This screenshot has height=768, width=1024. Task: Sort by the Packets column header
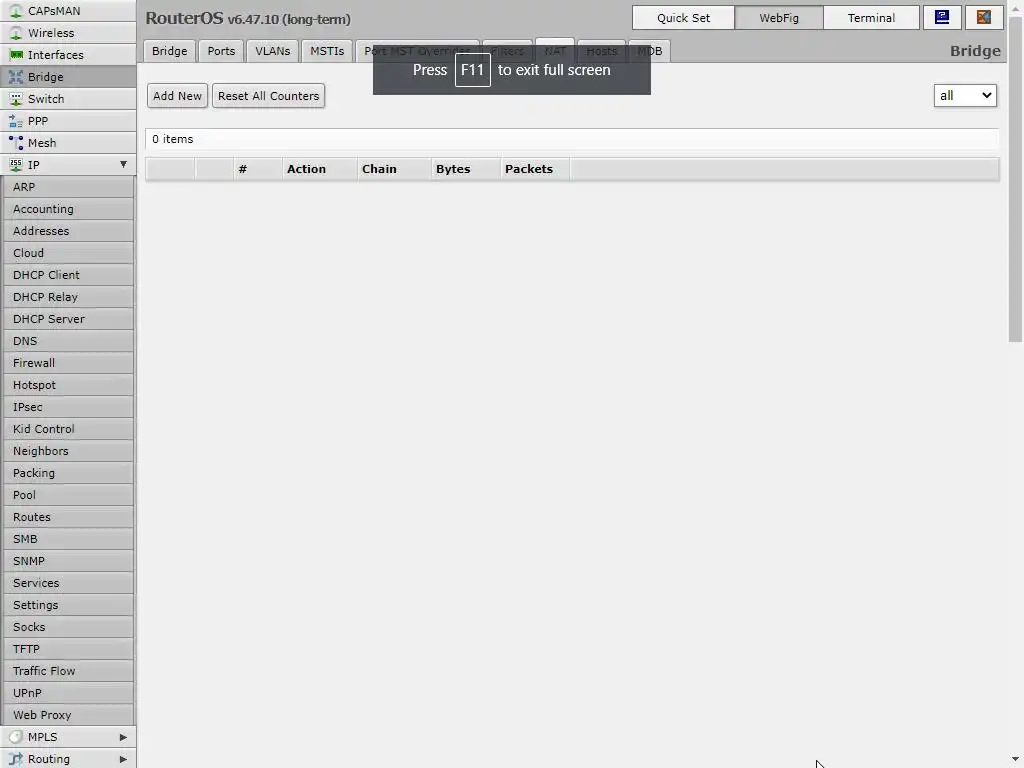pos(535,169)
